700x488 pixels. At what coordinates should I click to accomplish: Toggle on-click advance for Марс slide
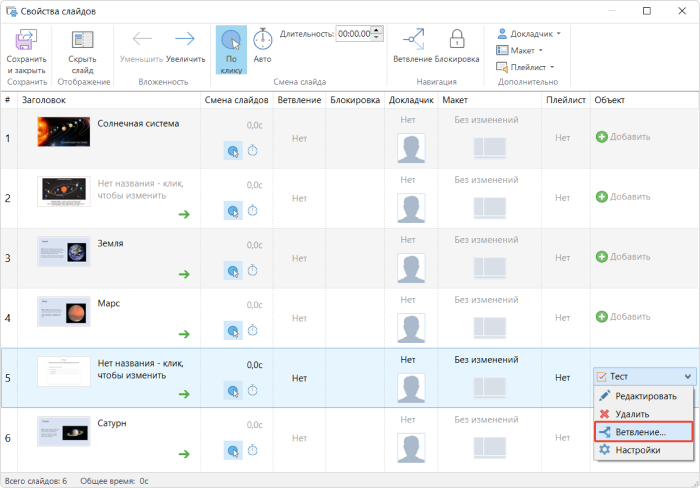[233, 330]
